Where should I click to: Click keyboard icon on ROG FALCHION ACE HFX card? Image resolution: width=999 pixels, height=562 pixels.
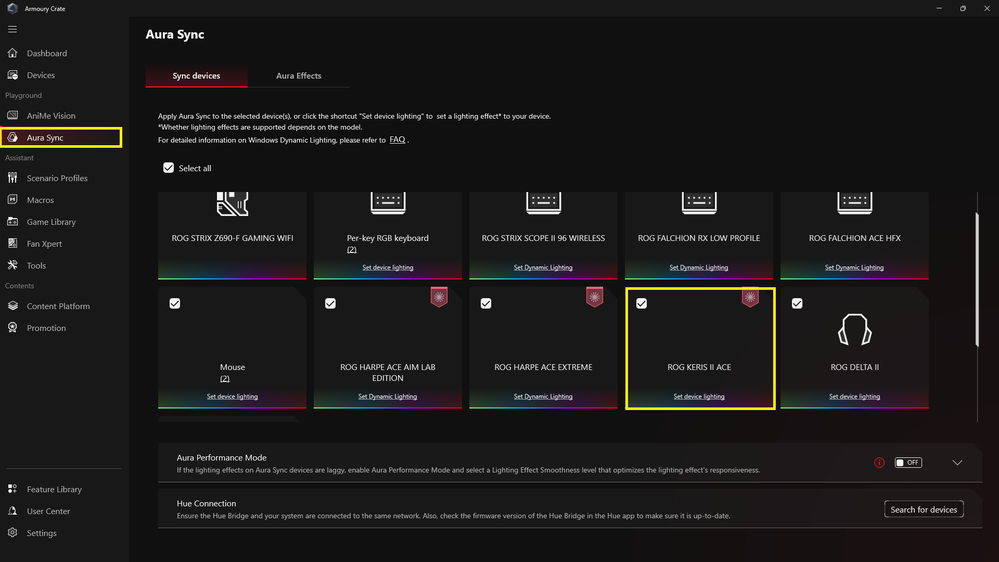(854, 203)
